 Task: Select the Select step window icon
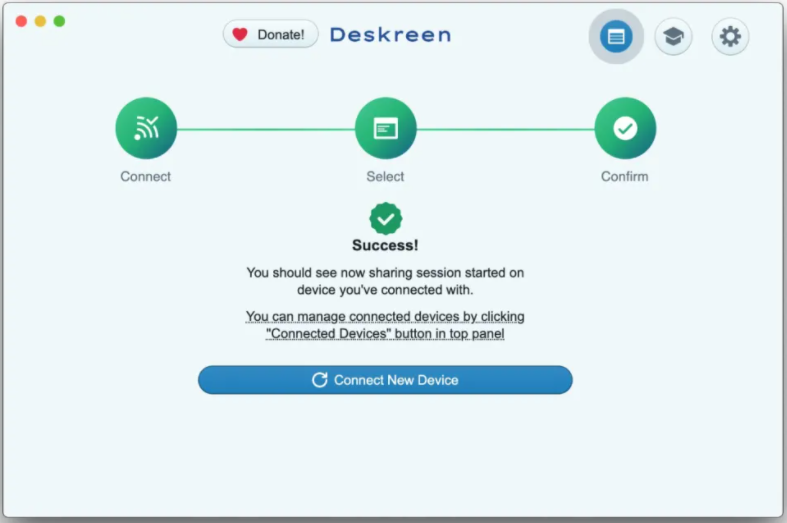click(385, 128)
